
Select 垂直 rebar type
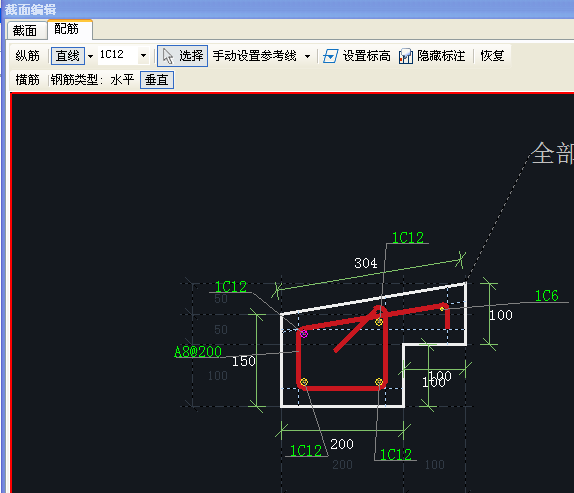[x=157, y=80]
